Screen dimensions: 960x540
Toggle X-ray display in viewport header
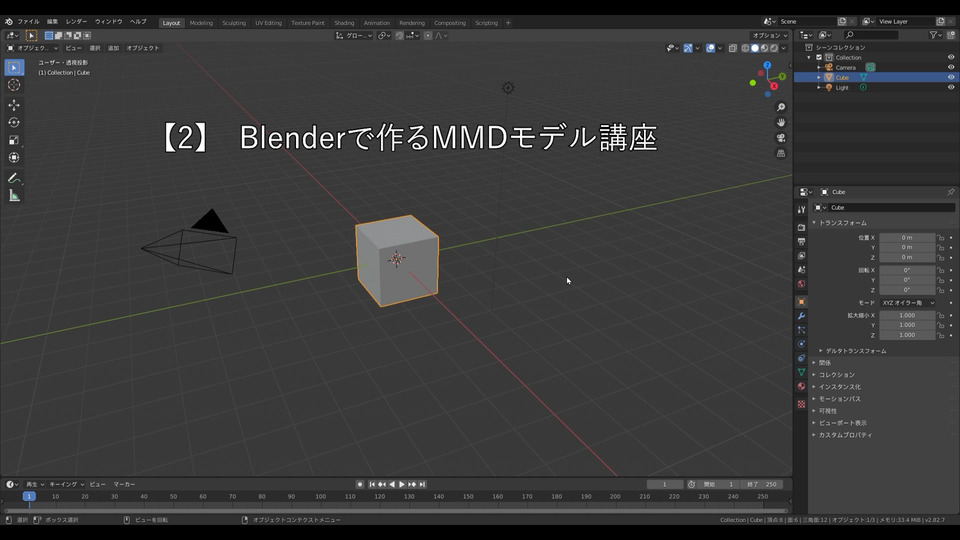point(733,48)
